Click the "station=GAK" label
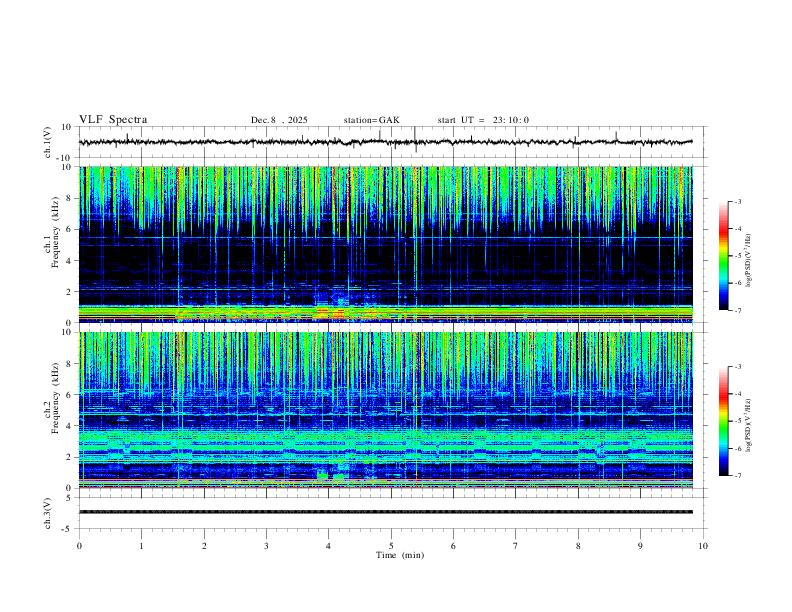792x612 pixels. coord(371,120)
